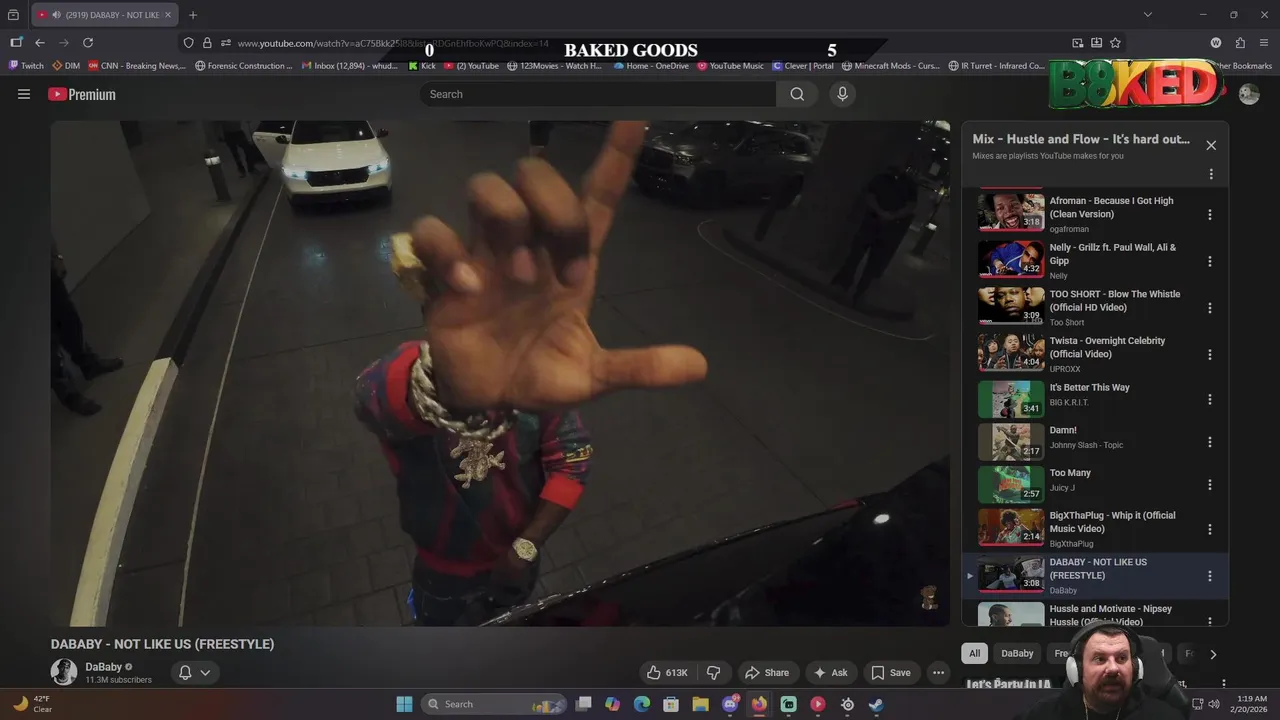This screenshot has height=720, width=1280.
Task: Open the Ask AI button
Action: pyautogui.click(x=830, y=673)
